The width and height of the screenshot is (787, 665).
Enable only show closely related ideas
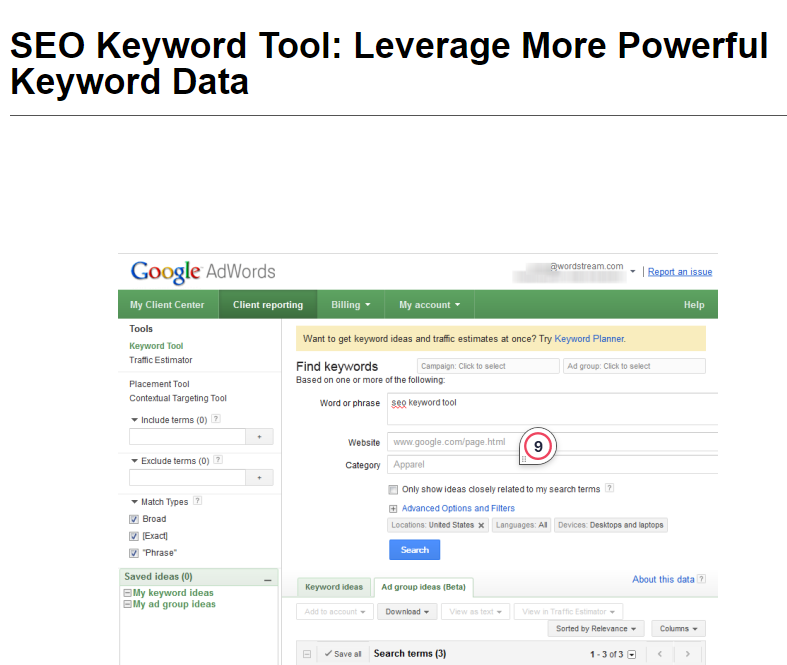(x=393, y=489)
